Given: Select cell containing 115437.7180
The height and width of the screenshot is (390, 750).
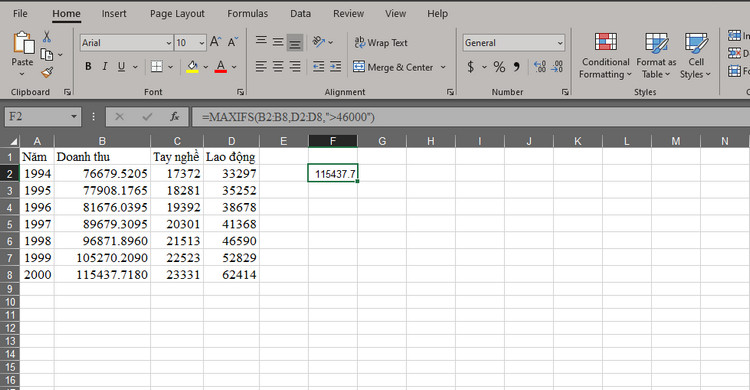Looking at the screenshot, I should click(102, 275).
